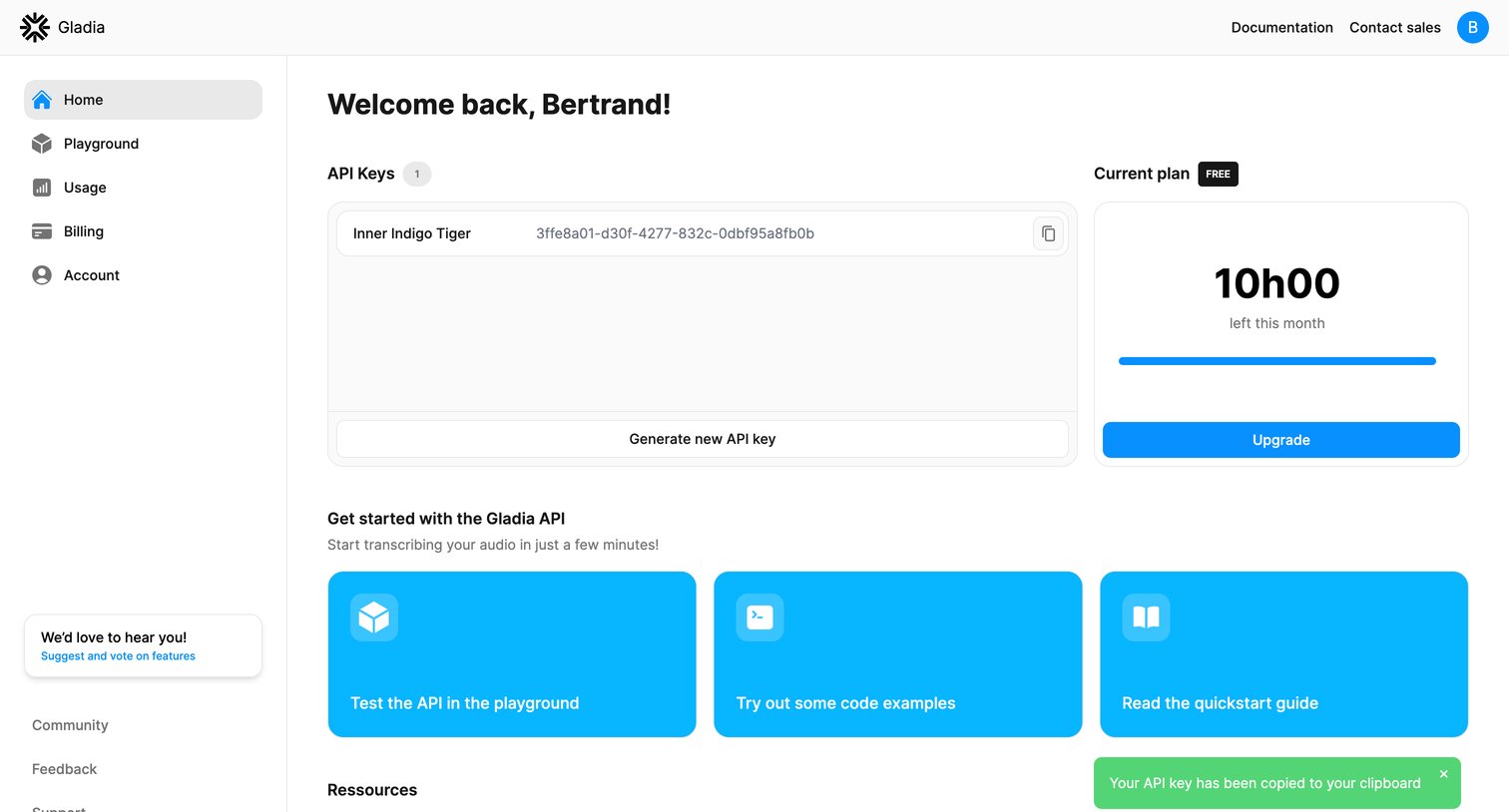Click the Home house icon in sidebar
Image resolution: width=1509 pixels, height=812 pixels.
[x=42, y=100]
